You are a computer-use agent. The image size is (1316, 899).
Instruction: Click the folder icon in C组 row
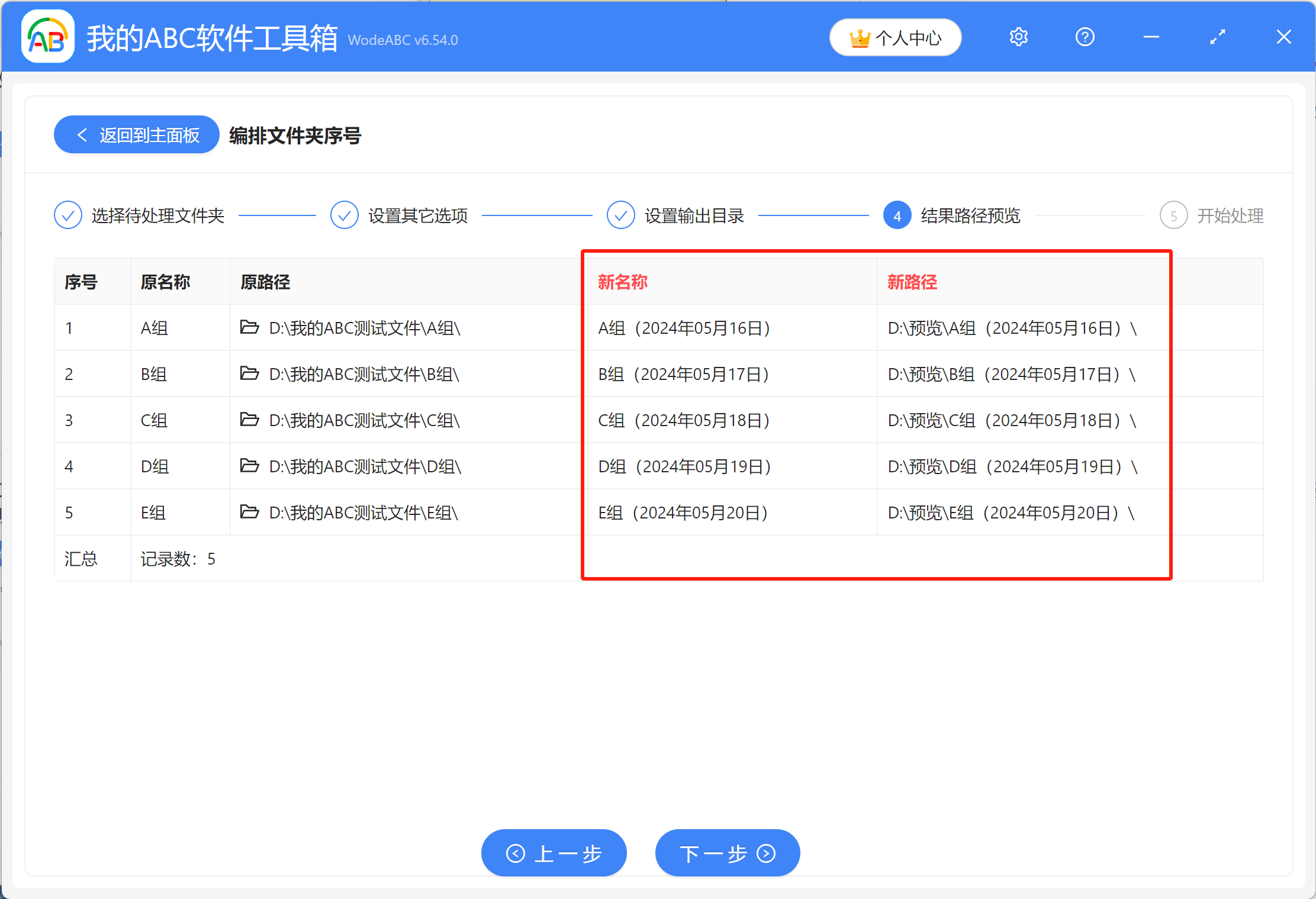click(x=250, y=420)
